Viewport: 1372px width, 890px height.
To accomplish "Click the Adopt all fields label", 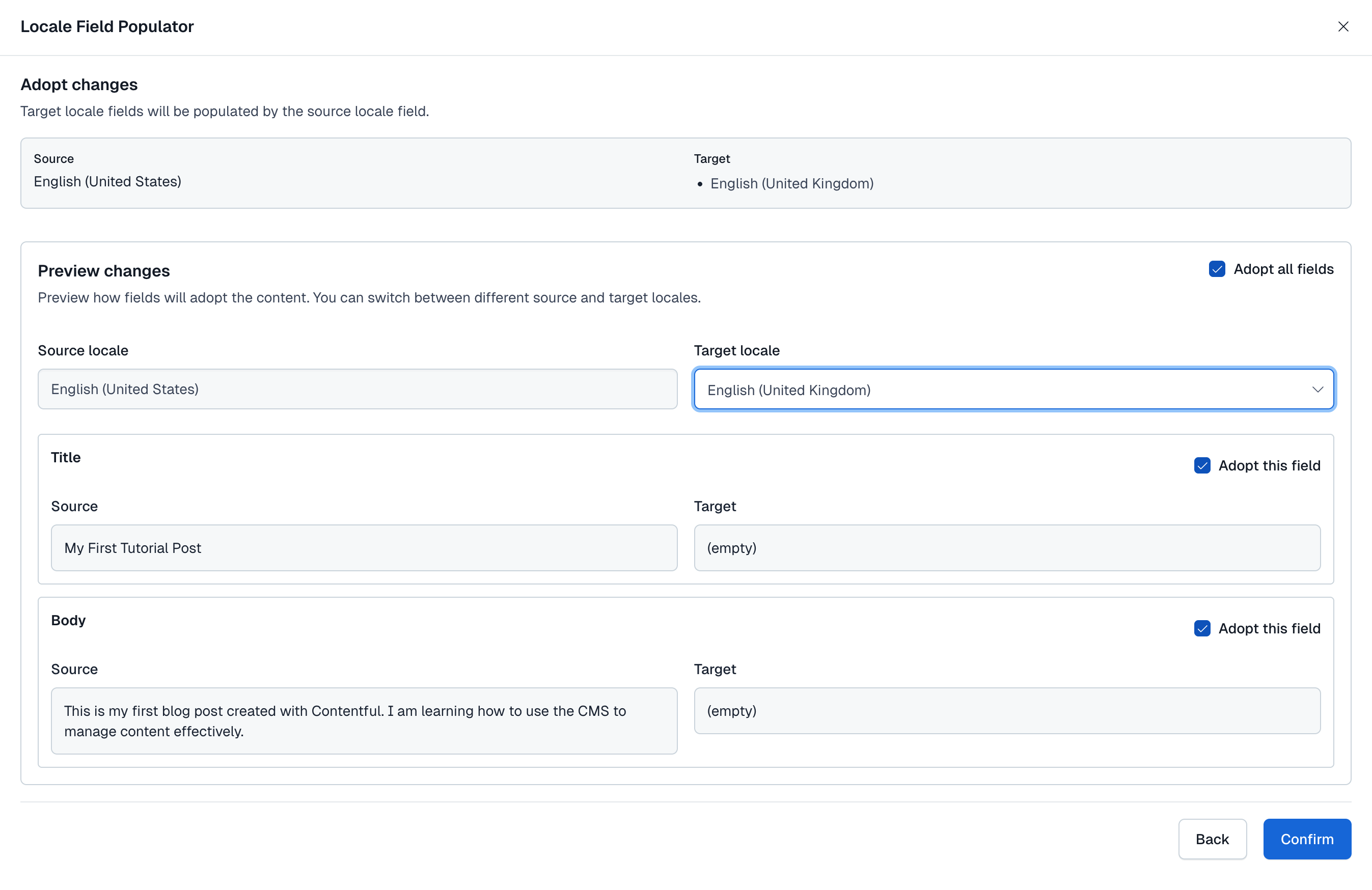I will 1283,269.
